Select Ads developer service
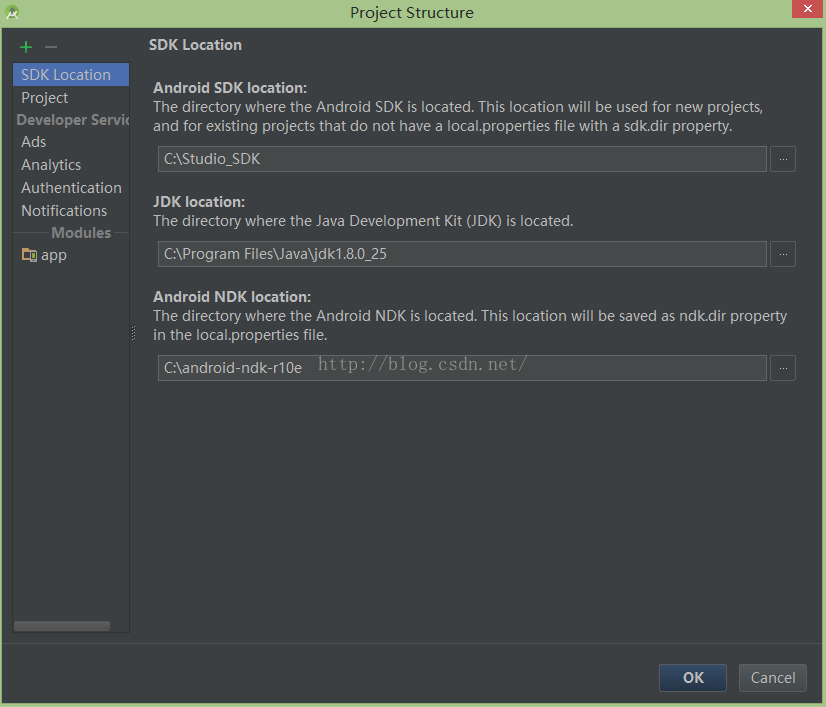Image resolution: width=826 pixels, height=707 pixels. coord(71,142)
